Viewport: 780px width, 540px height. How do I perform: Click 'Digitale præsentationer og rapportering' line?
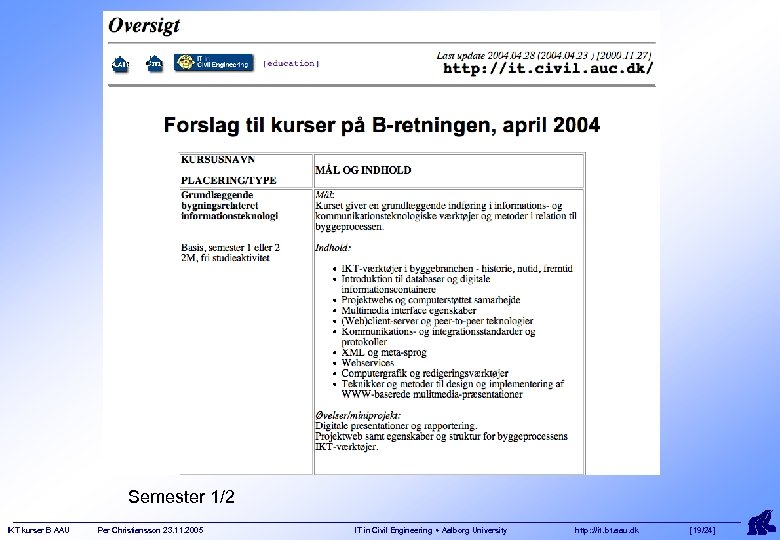396,426
